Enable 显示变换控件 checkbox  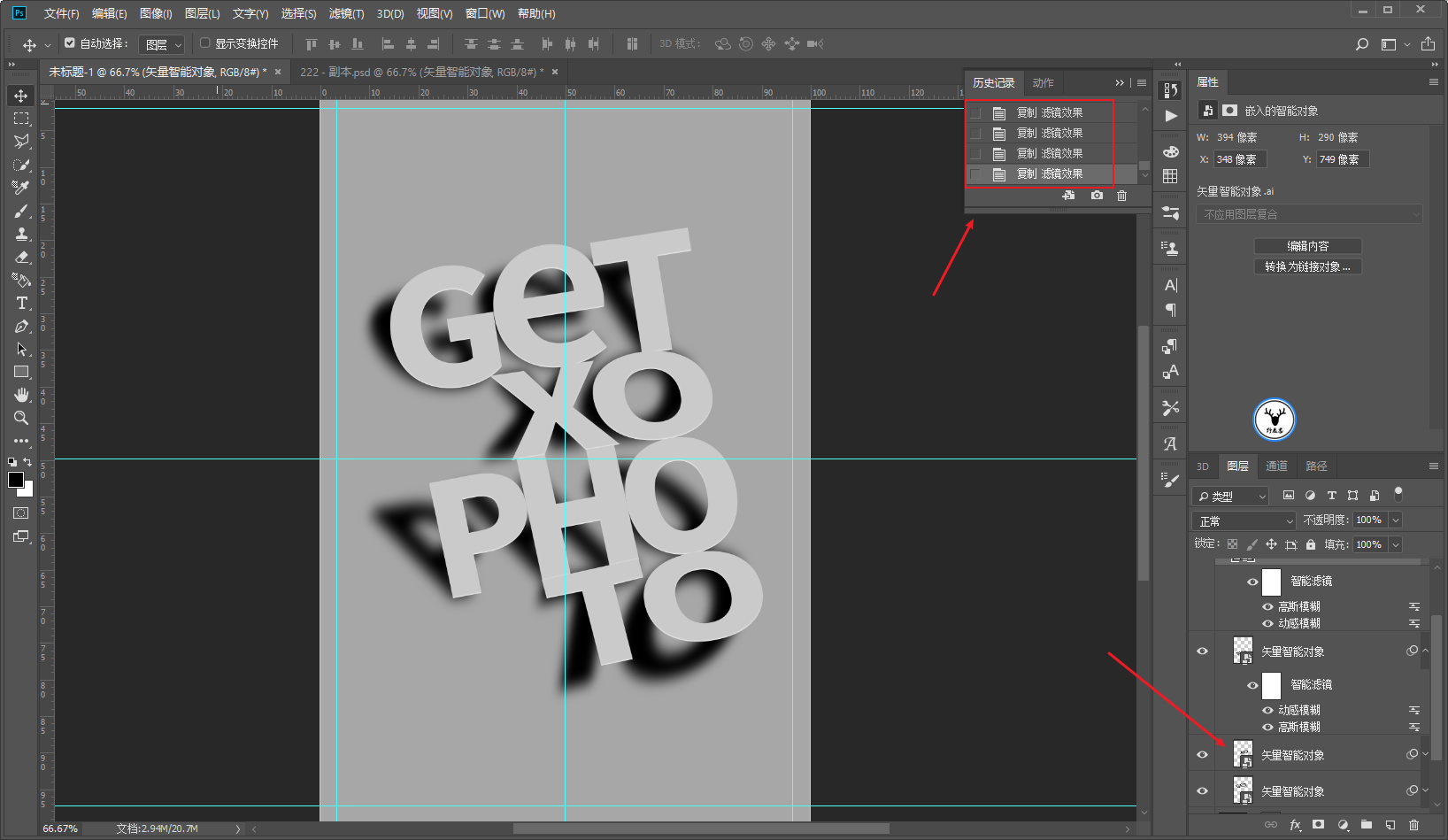point(205,42)
